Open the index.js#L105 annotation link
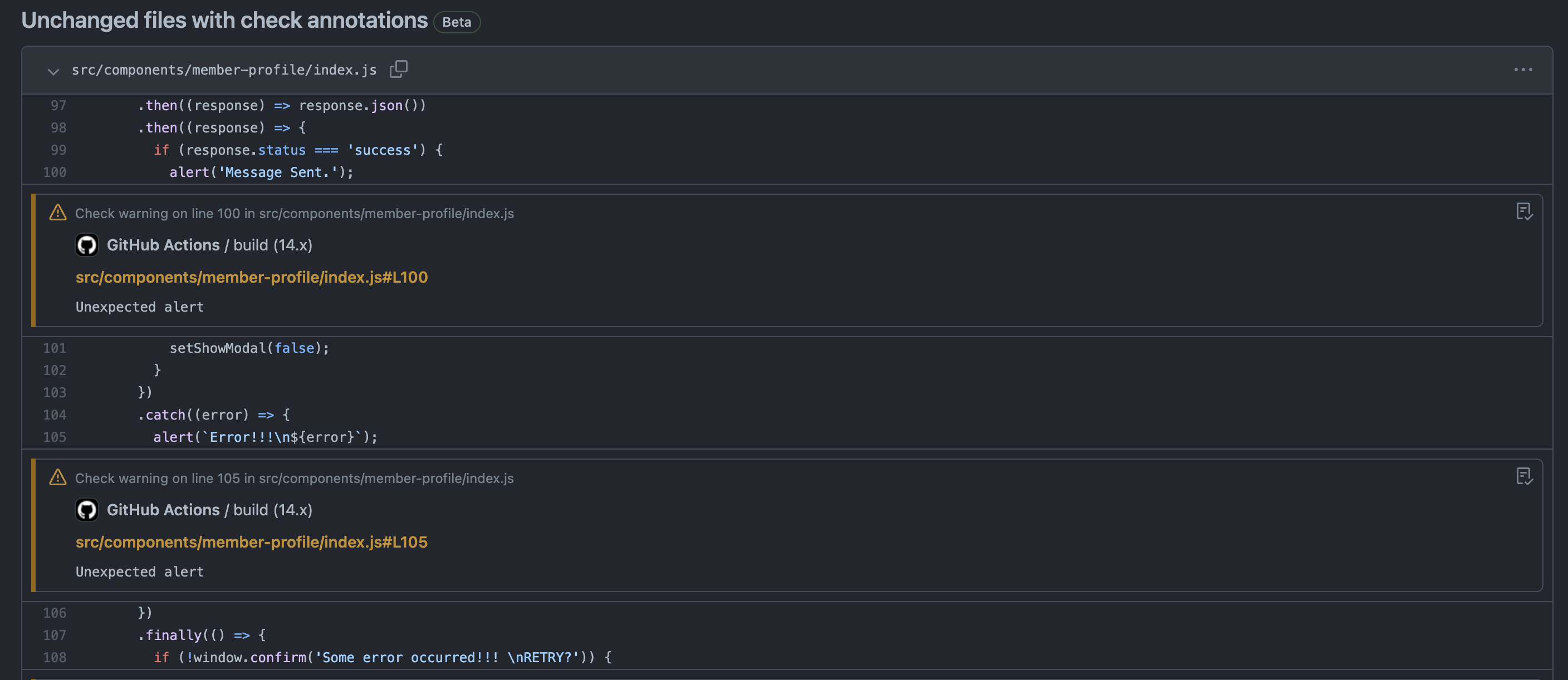The height and width of the screenshot is (680, 1568). [x=251, y=542]
